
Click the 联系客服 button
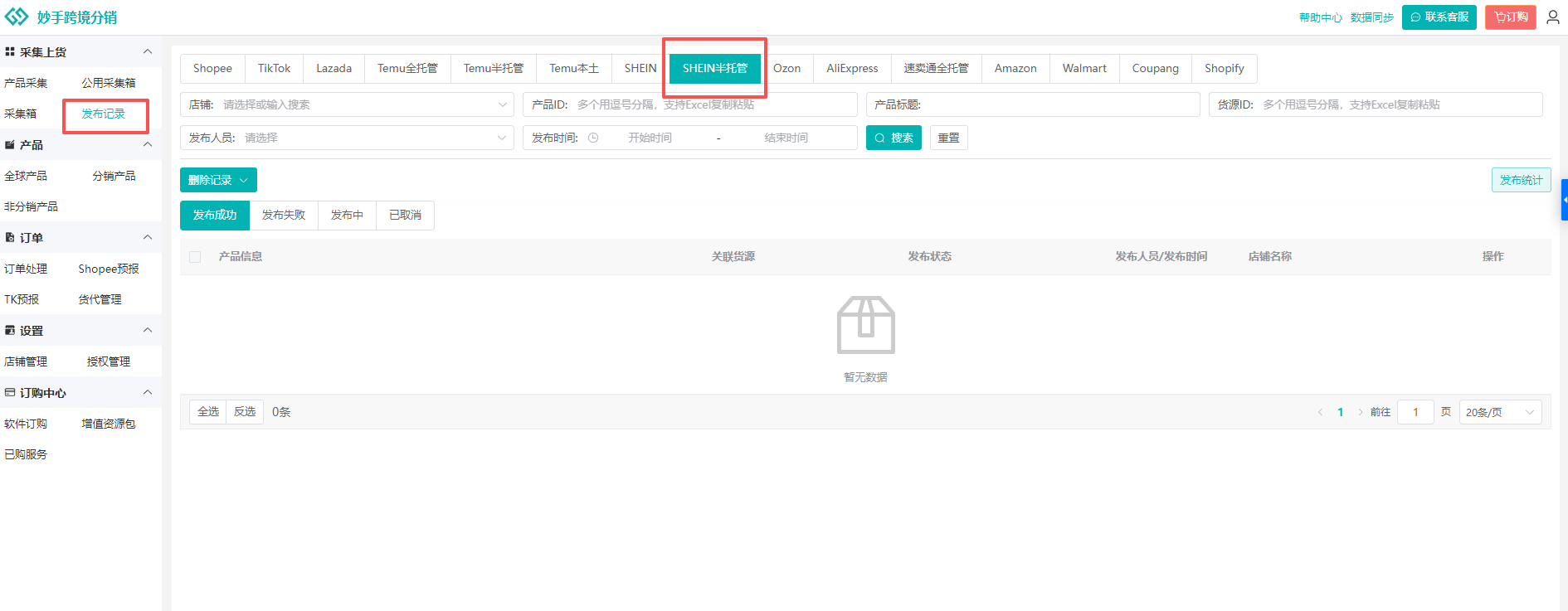[x=1439, y=17]
